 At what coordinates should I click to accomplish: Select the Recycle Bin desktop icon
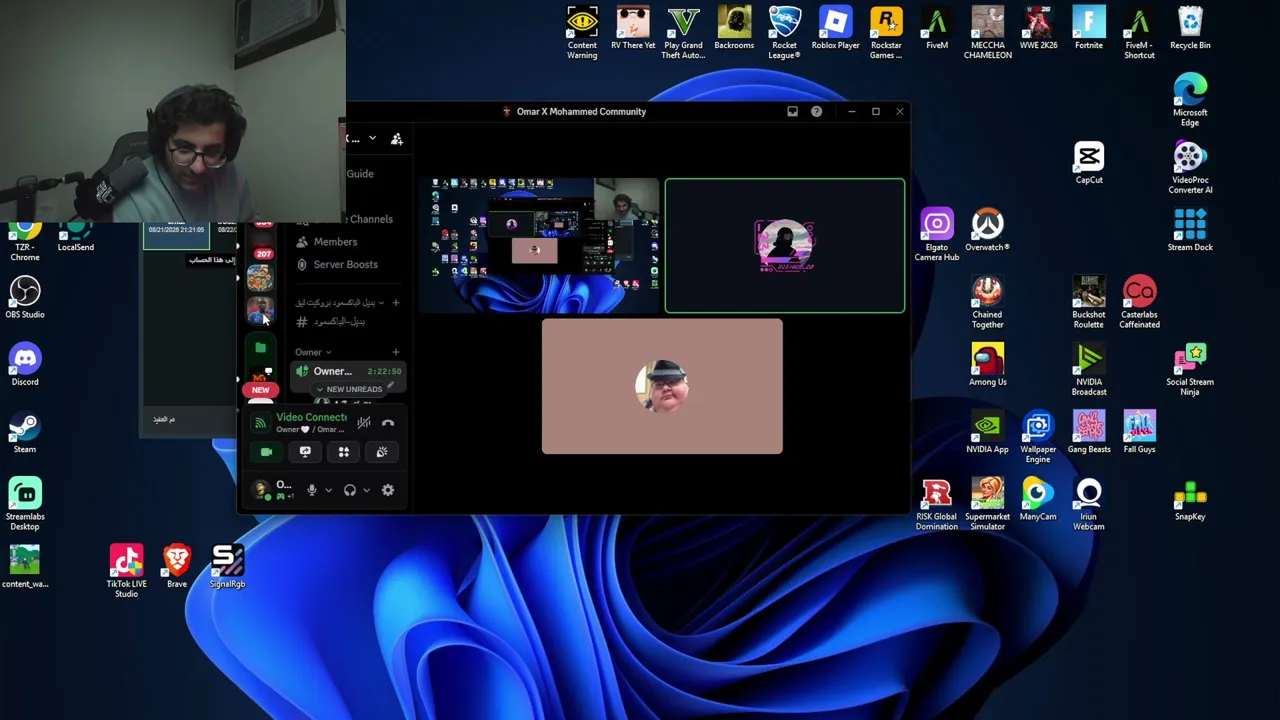(1190, 28)
